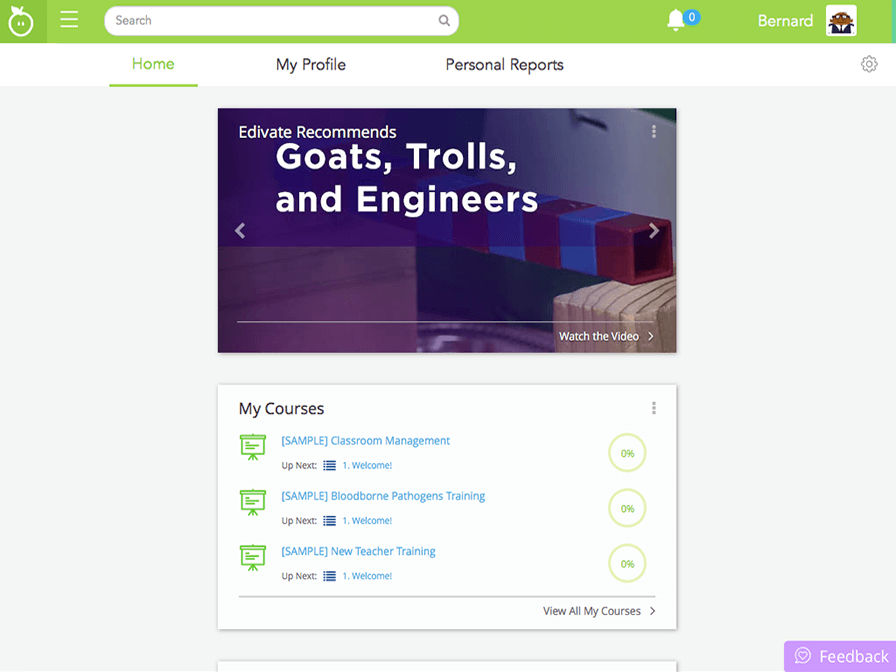The width and height of the screenshot is (896, 672).
Task: Go to next recommended slide
Action: click(654, 231)
